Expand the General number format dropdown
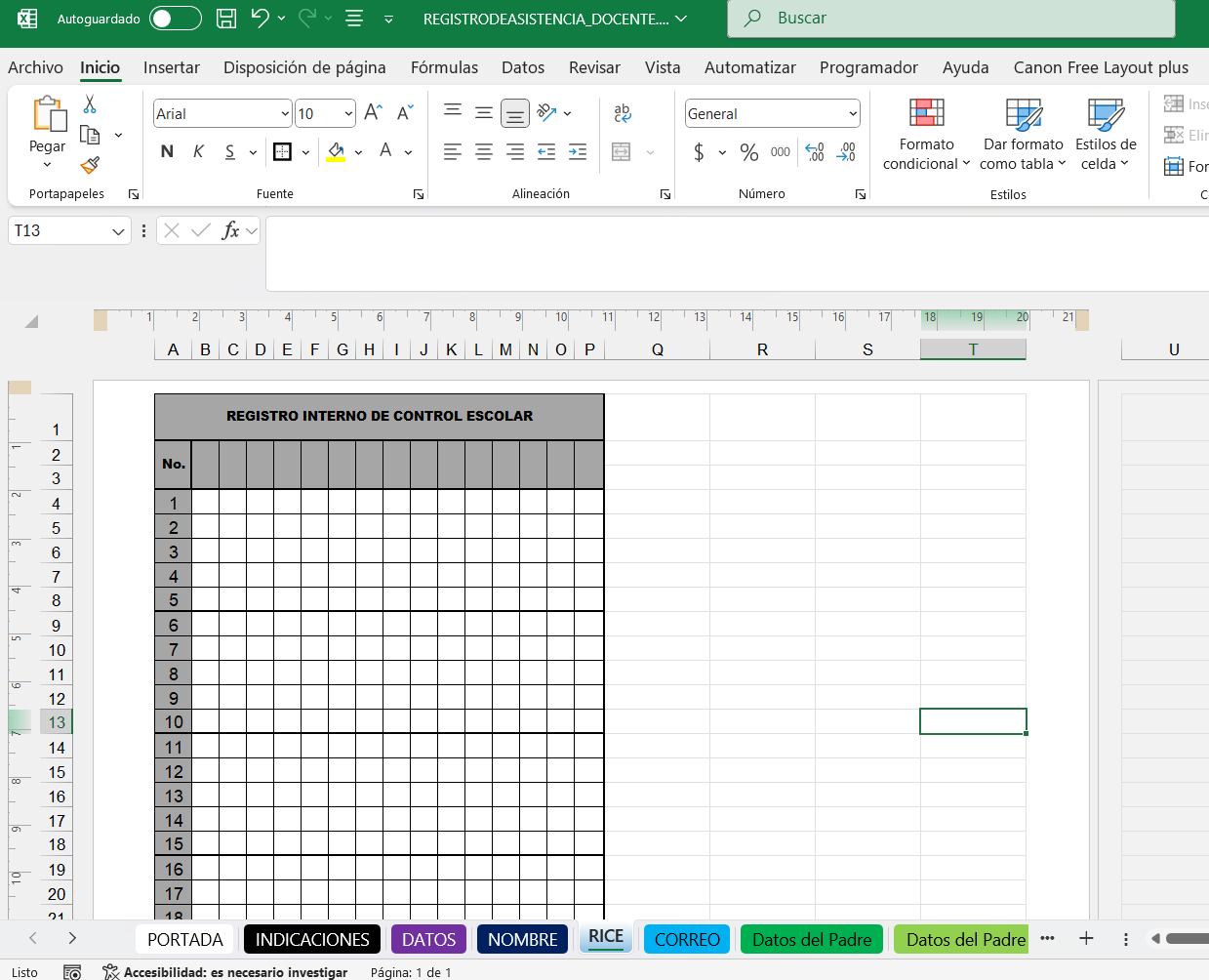This screenshot has width=1209, height=980. pos(853,114)
